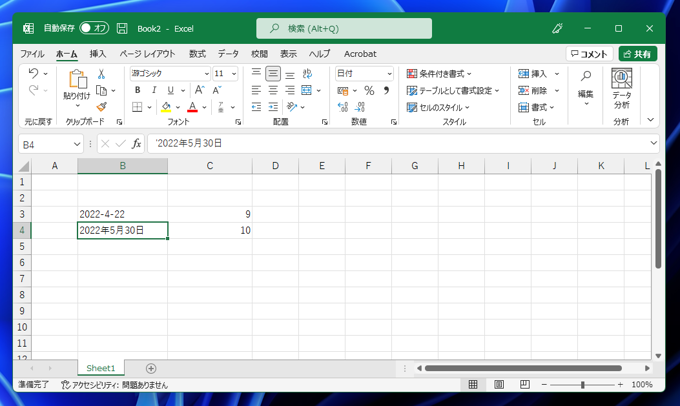Click the 共有 (Share) button
Image resolution: width=680 pixels, height=406 pixels.
637,54
